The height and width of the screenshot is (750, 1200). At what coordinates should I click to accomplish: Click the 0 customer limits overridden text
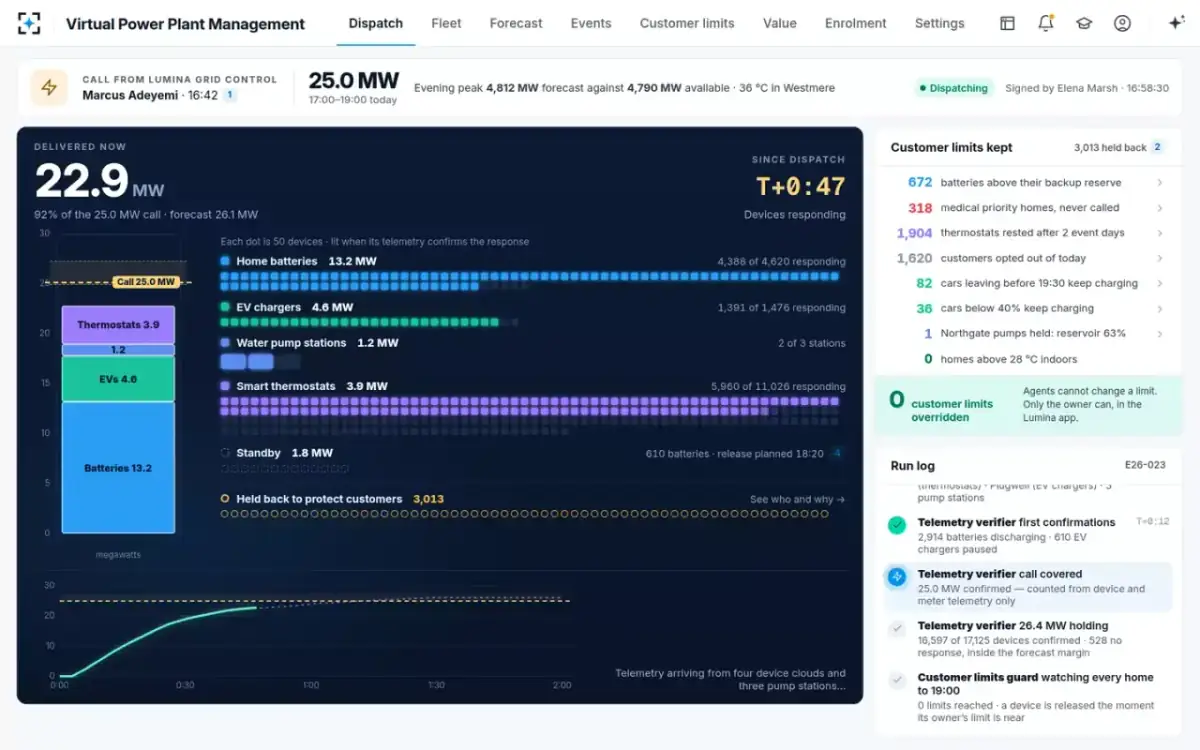941,405
